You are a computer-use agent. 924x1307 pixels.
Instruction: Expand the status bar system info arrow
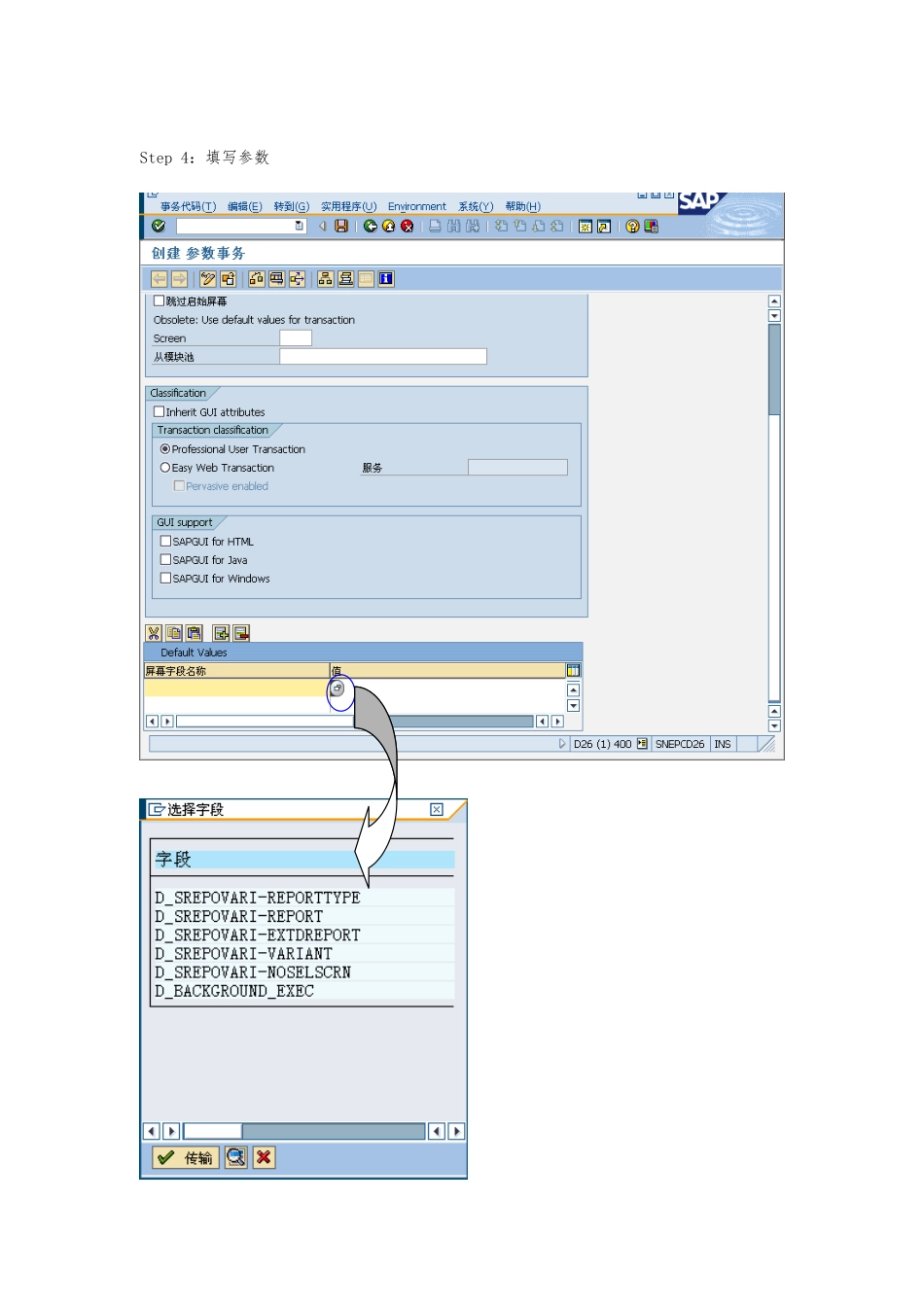(x=562, y=744)
